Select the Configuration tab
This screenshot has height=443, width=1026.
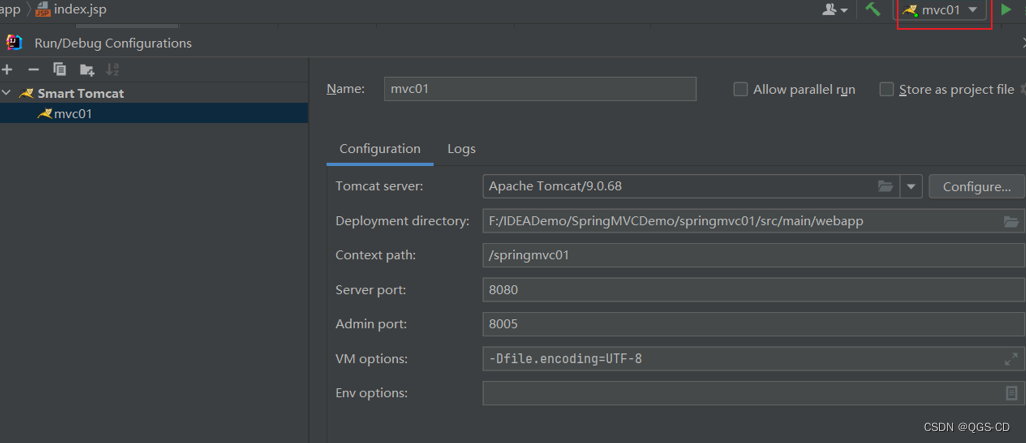tap(379, 149)
